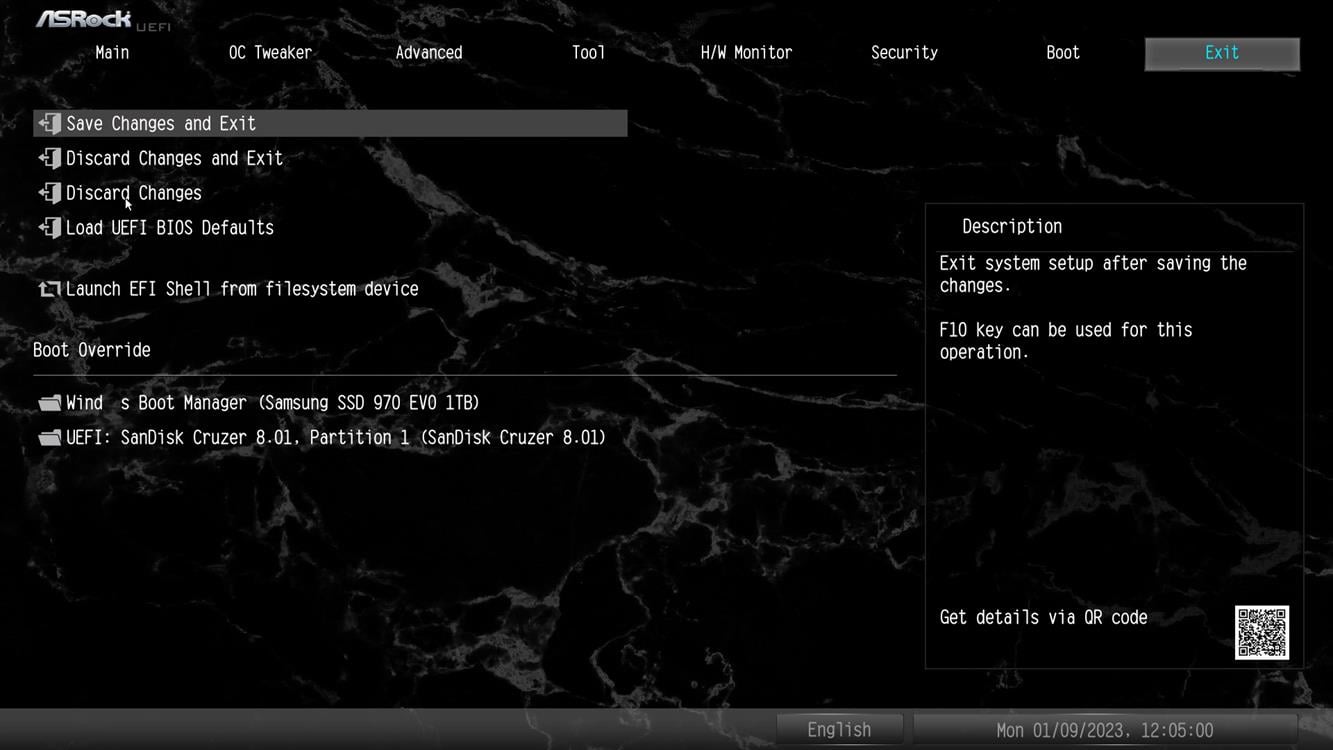1333x750 pixels.
Task: Click the date and time display
Action: click(1104, 730)
